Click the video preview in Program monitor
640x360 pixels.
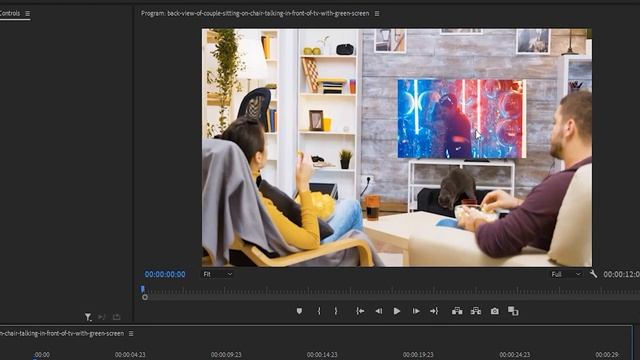[x=397, y=147]
